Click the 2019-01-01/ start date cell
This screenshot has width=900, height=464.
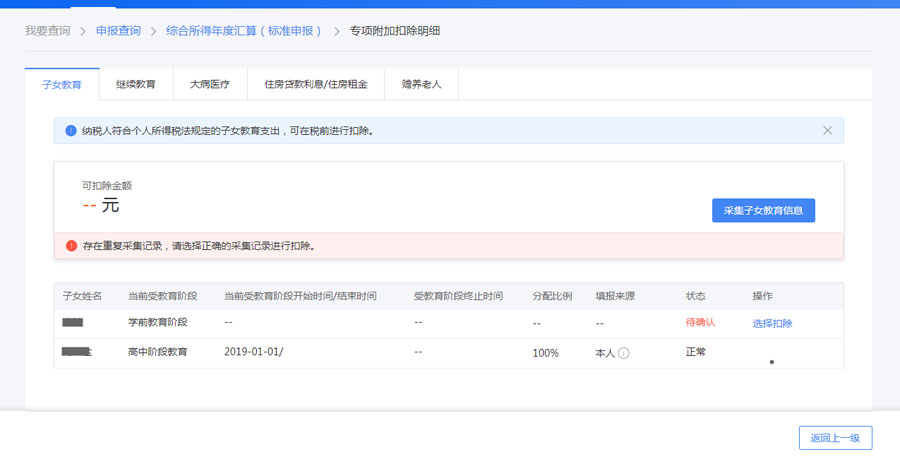pyautogui.click(x=254, y=353)
